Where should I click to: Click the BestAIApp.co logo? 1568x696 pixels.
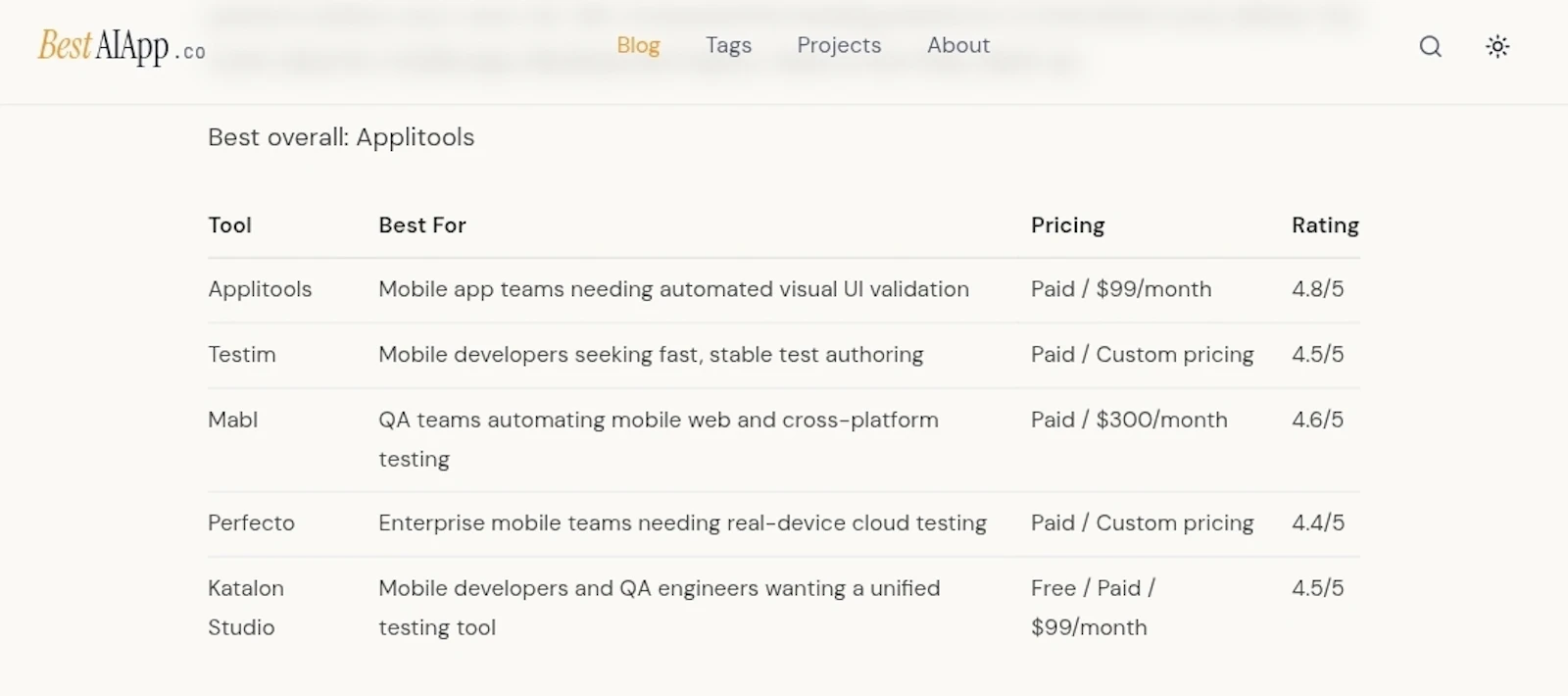(122, 46)
